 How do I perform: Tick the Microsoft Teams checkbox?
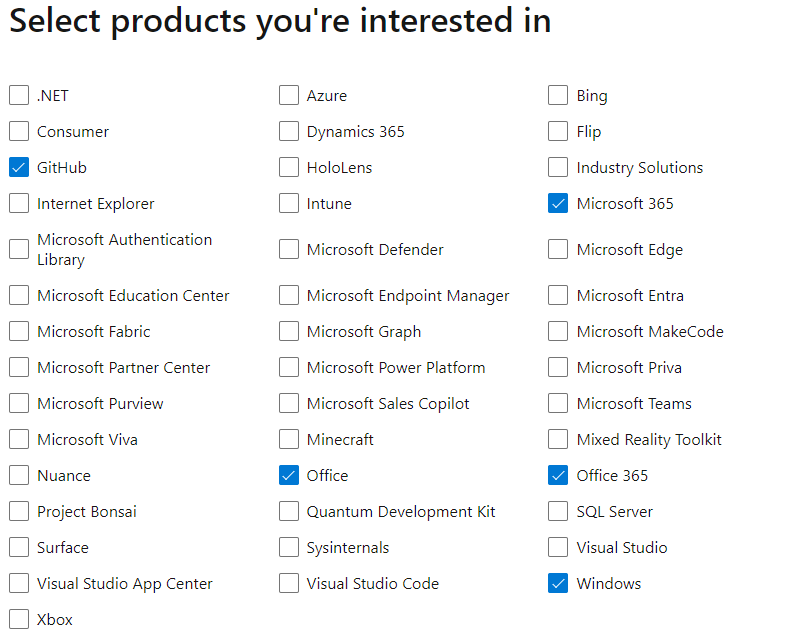point(558,404)
